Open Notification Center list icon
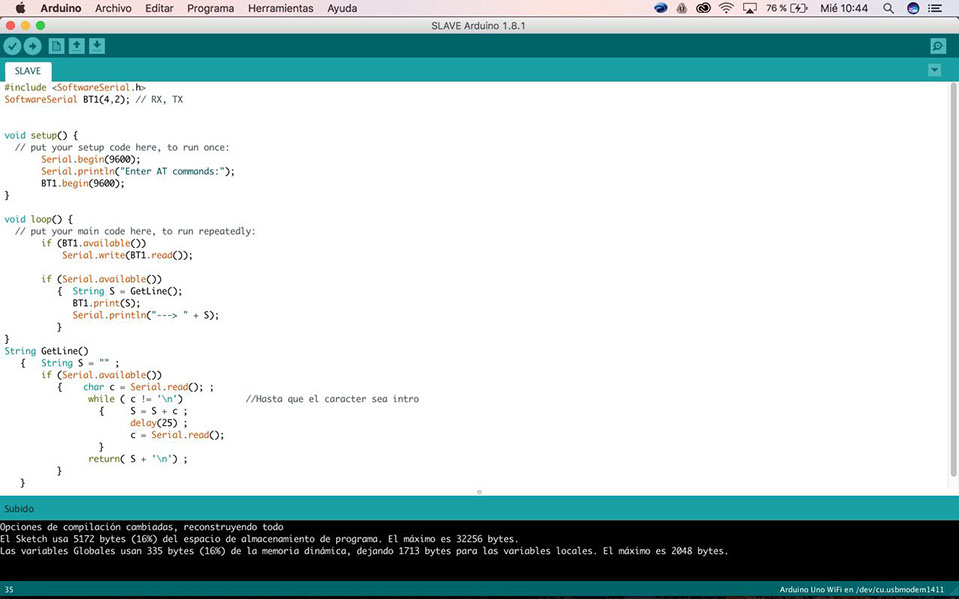The width and height of the screenshot is (959, 599). [935, 8]
